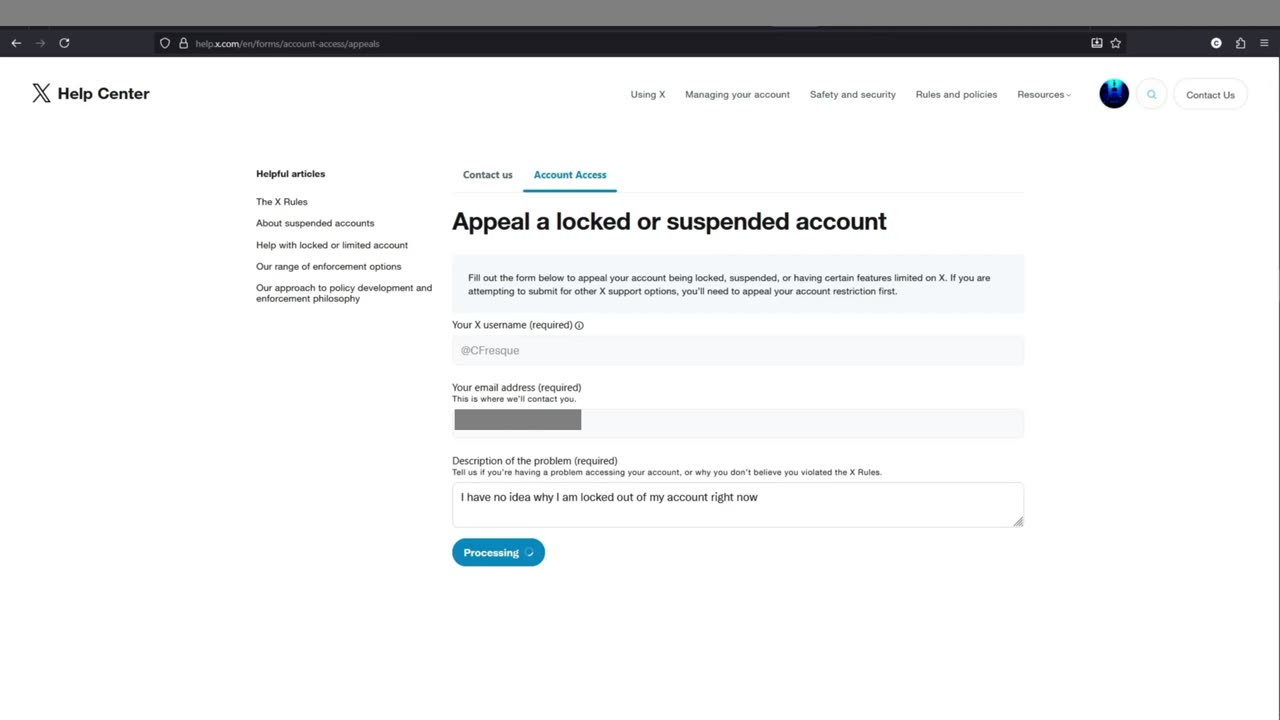Click the X logo in Help Center header
Viewport: 1280px width, 720px height.
(41, 94)
